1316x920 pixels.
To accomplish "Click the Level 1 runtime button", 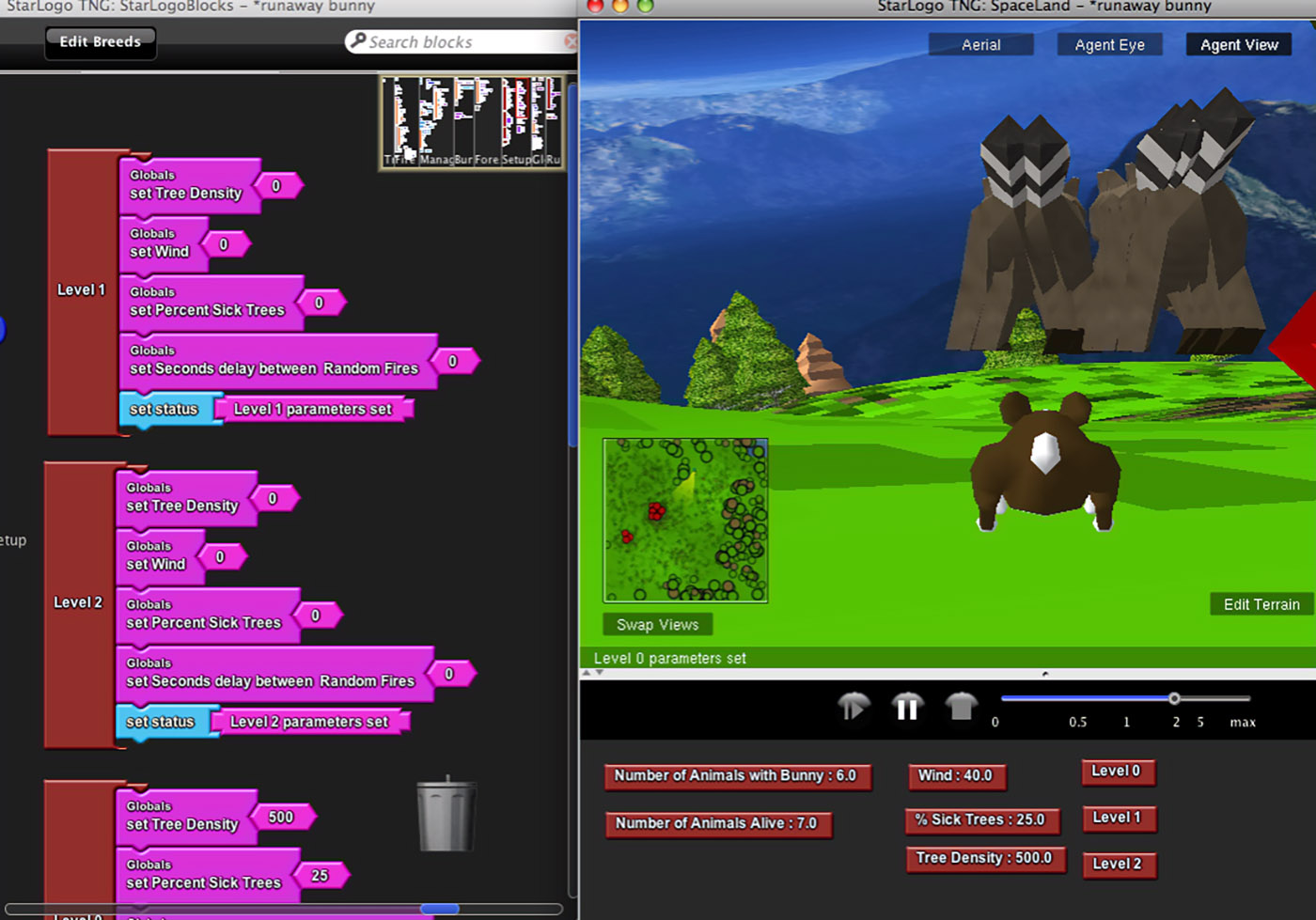I will (1118, 818).
